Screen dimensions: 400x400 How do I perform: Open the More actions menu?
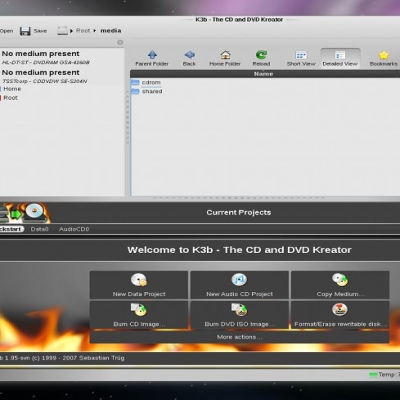[x=239, y=337]
